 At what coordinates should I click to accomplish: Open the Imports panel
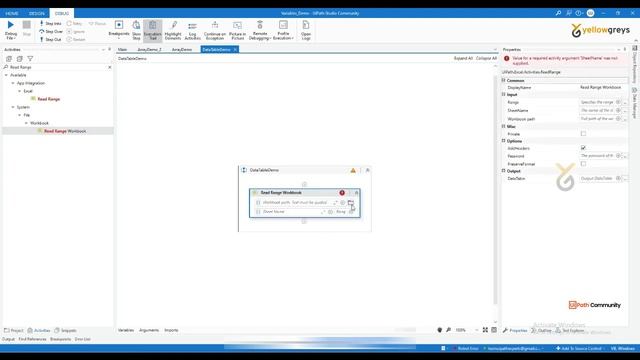point(171,330)
